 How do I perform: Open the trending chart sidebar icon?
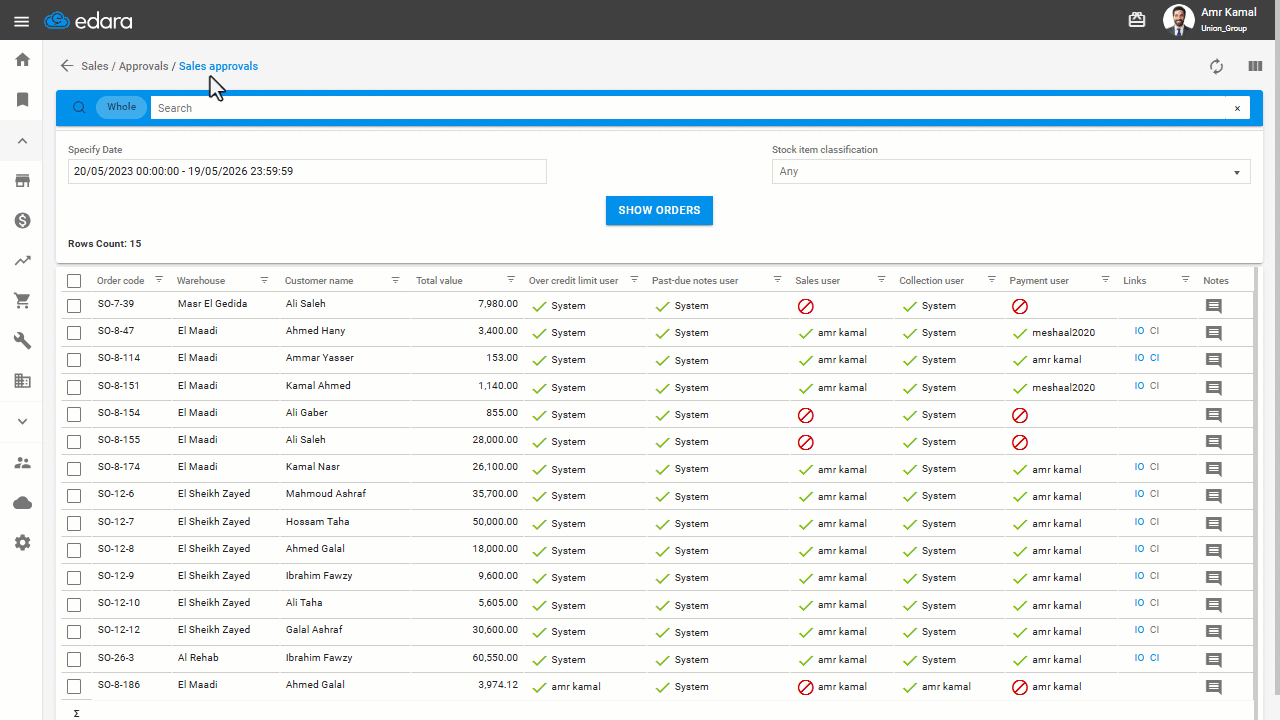(x=22, y=261)
